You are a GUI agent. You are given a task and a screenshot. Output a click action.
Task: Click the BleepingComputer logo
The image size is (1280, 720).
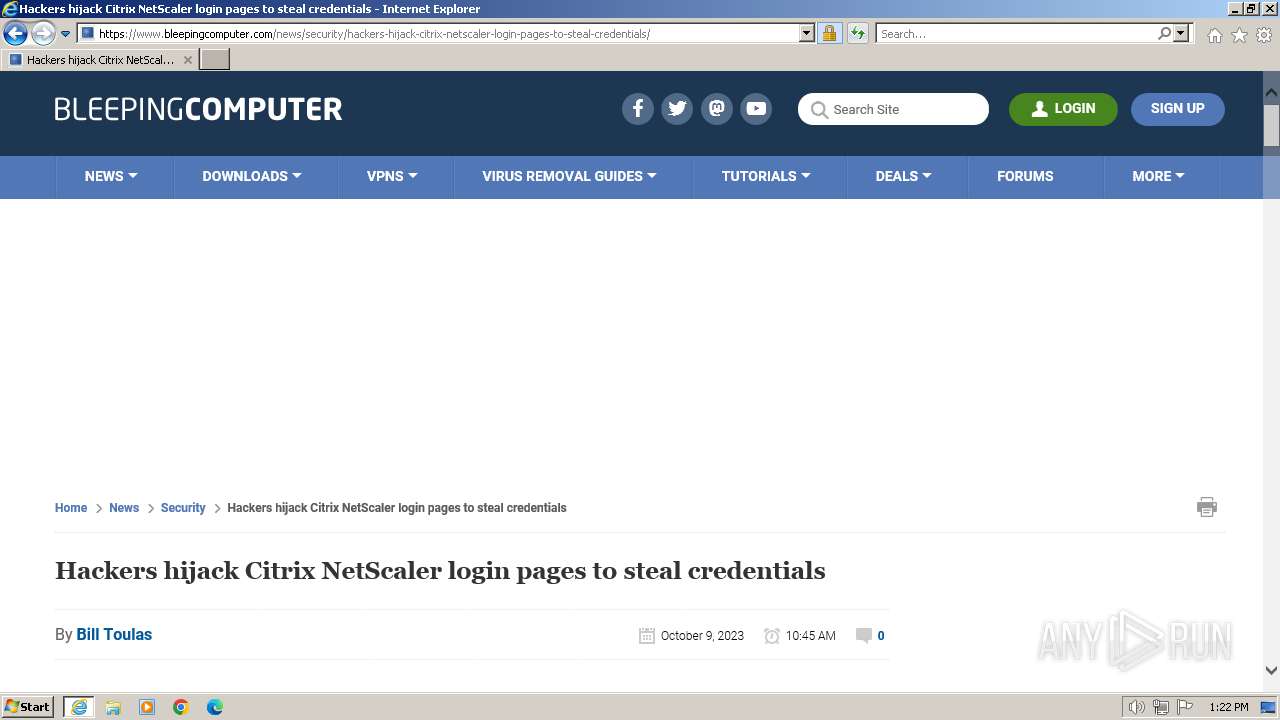(198, 109)
